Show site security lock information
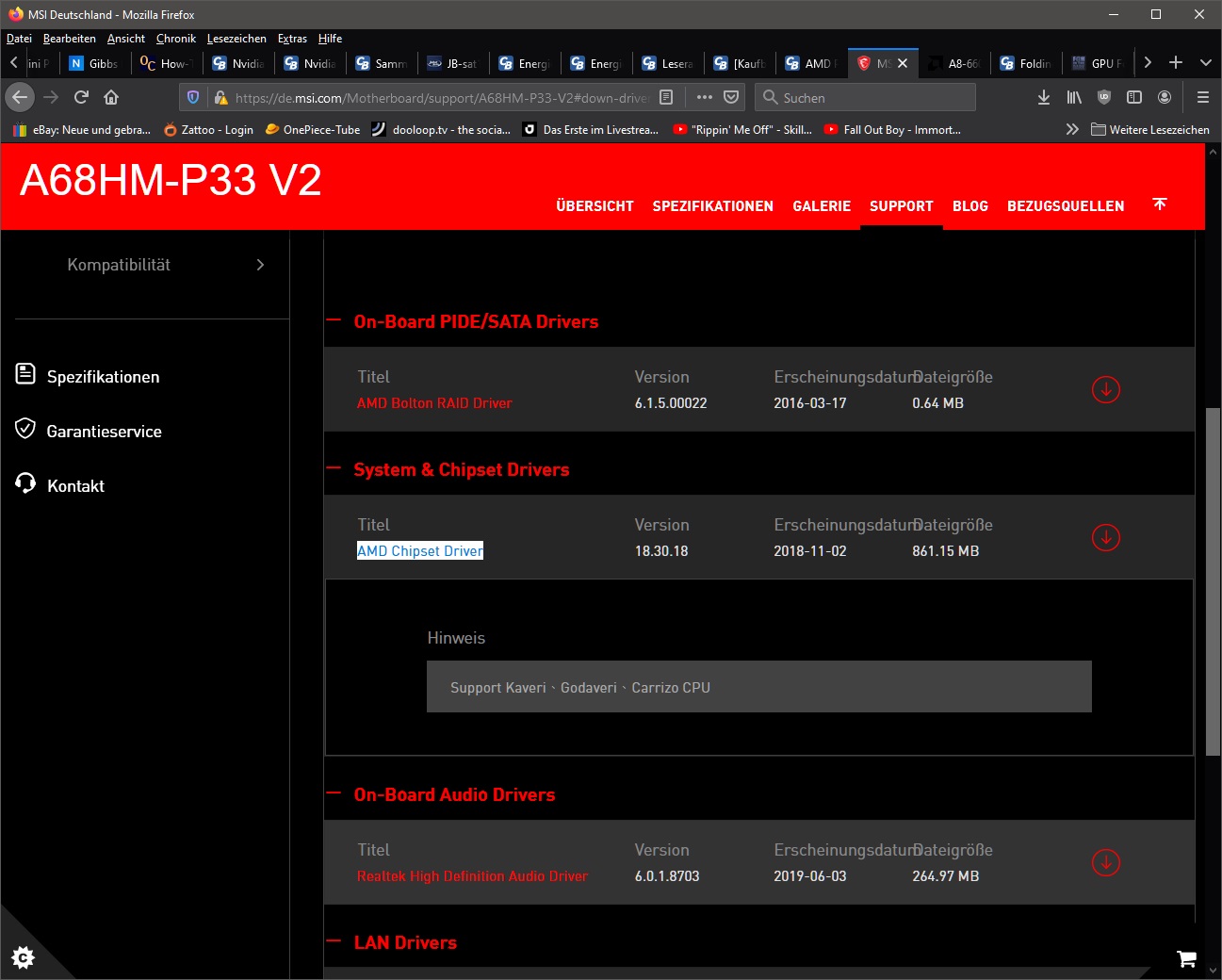Image resolution: width=1222 pixels, height=980 pixels. coord(220,97)
